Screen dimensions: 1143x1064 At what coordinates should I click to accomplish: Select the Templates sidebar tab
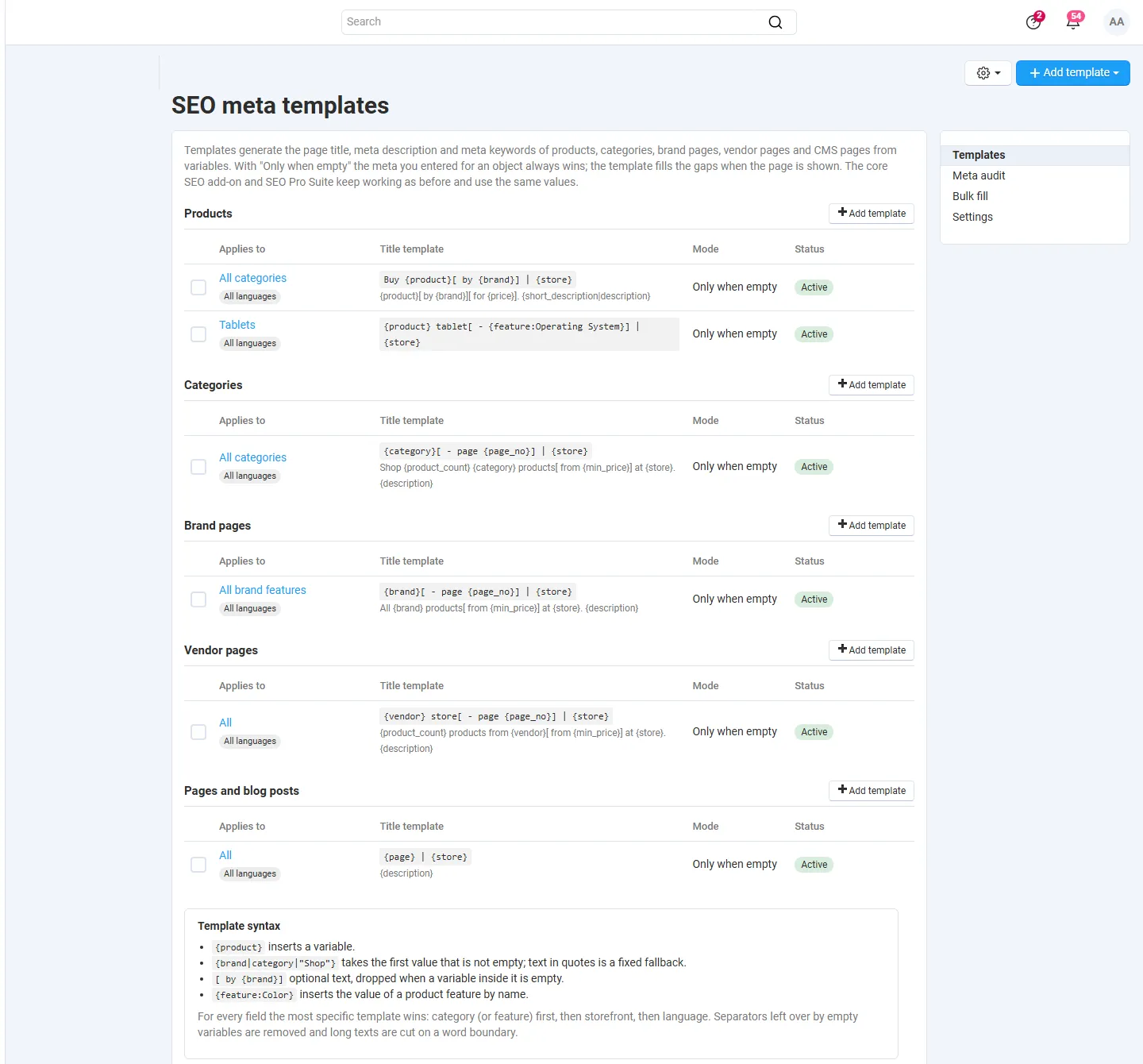tap(1034, 155)
